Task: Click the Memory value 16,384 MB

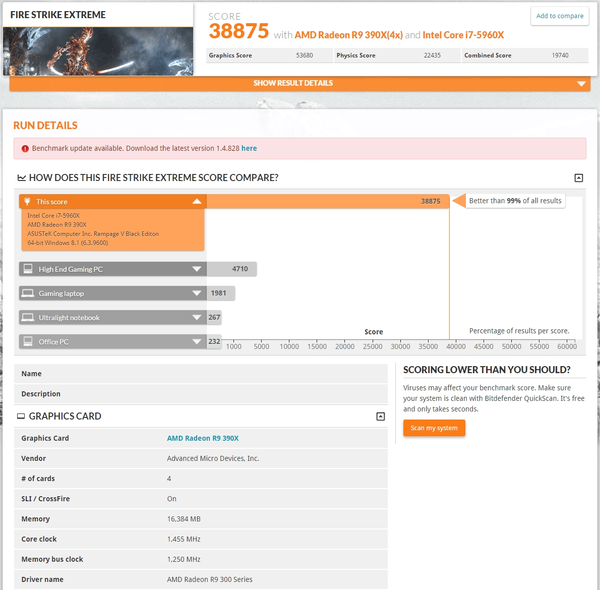Action: click(184, 519)
